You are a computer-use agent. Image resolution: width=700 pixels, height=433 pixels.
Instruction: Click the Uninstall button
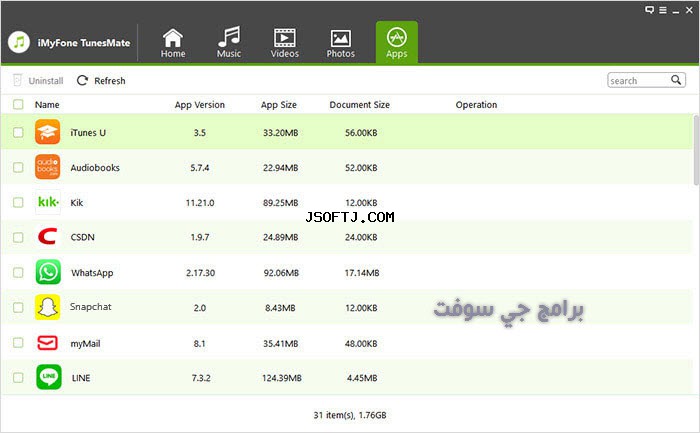38,80
